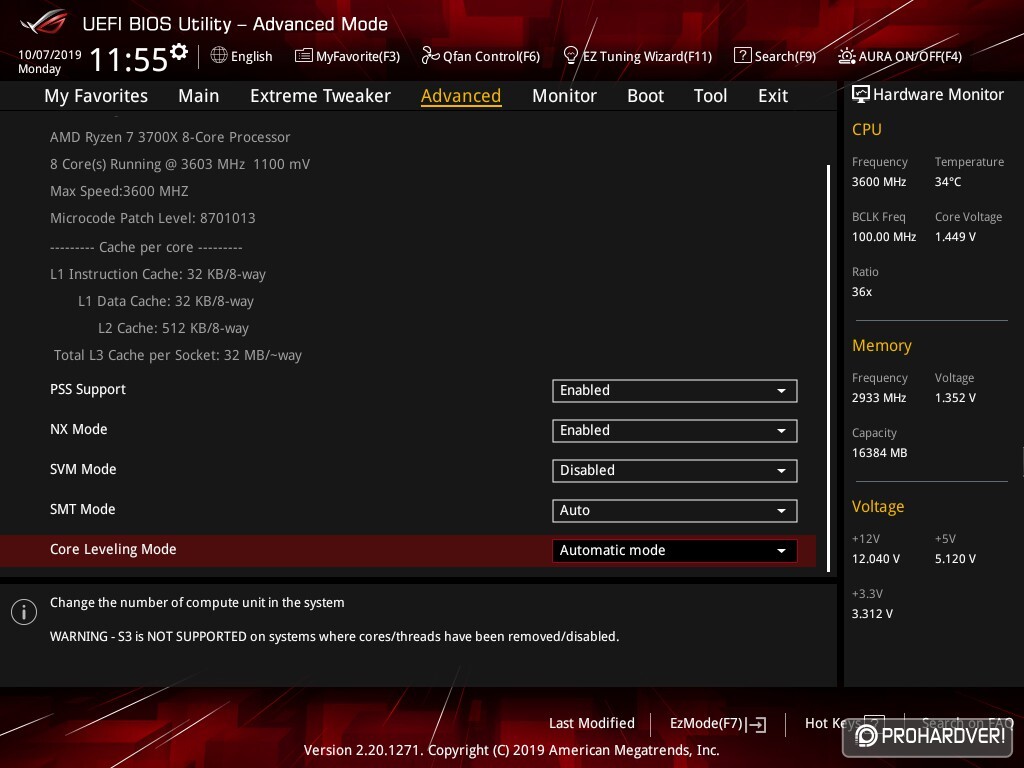Click the EzMode exit arrow icon
The width and height of the screenshot is (1024, 768).
[757, 724]
